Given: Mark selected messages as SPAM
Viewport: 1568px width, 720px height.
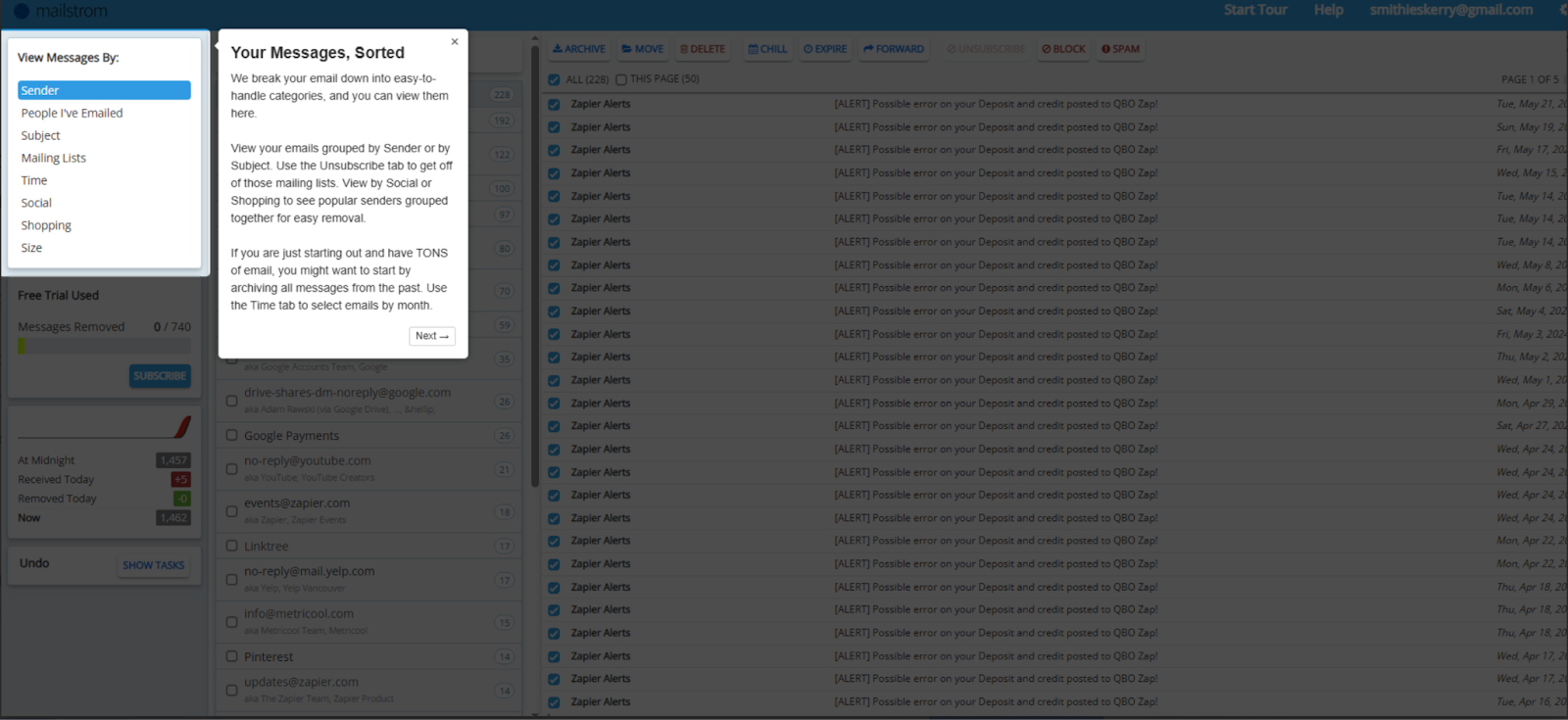Looking at the screenshot, I should (x=1120, y=49).
